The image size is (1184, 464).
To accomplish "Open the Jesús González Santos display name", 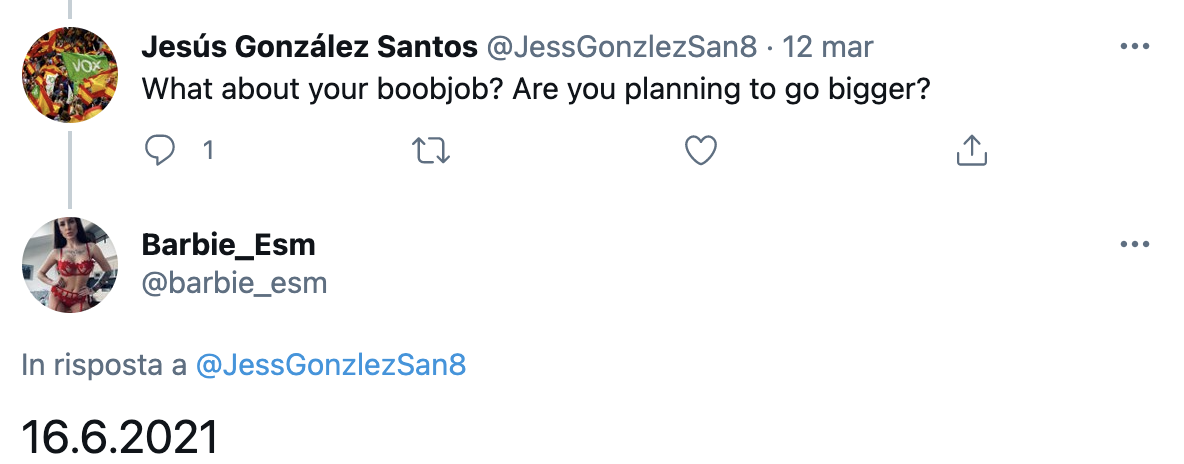I will (x=310, y=48).
